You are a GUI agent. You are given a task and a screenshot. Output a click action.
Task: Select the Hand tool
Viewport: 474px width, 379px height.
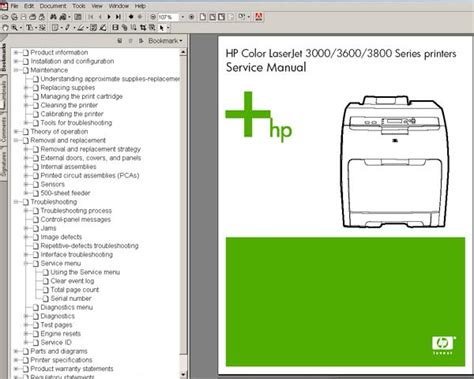[x=5, y=28]
